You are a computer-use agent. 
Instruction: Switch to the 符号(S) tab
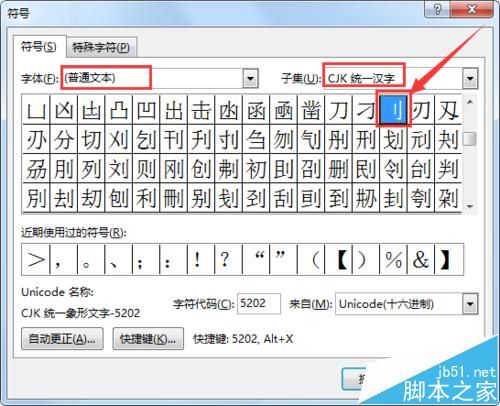click(39, 46)
